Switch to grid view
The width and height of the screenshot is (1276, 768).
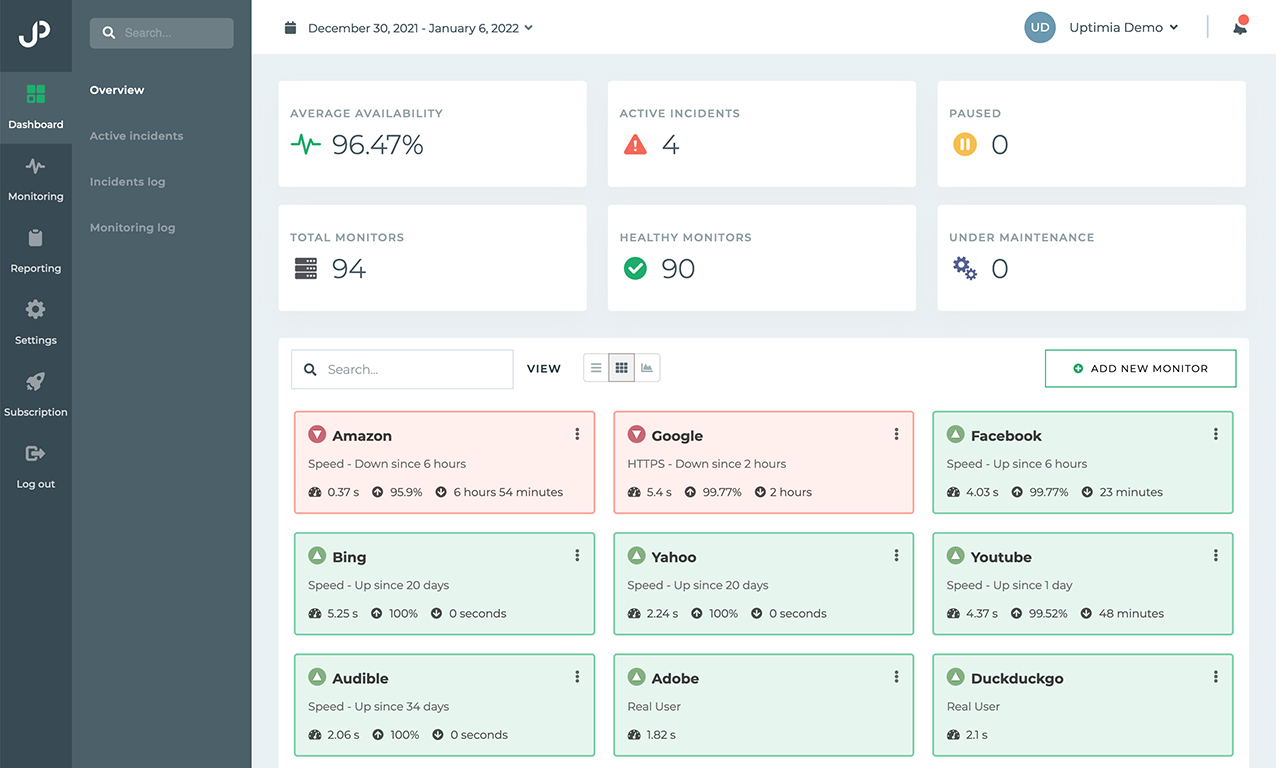pos(622,368)
